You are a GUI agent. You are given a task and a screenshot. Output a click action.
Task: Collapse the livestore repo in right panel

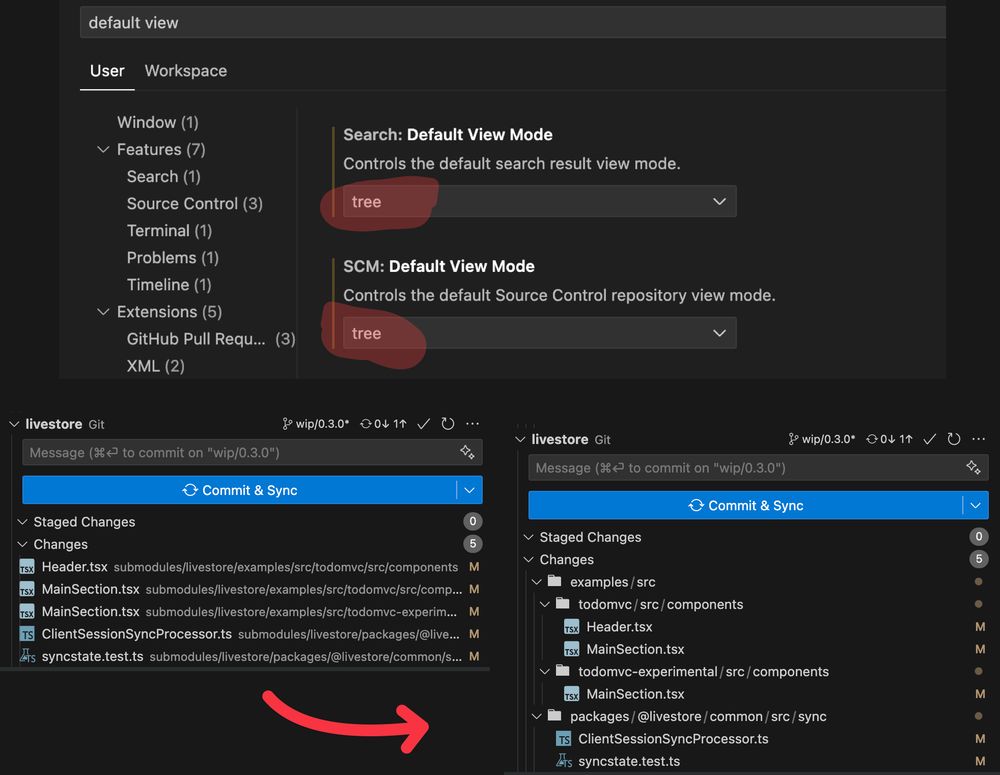520,439
